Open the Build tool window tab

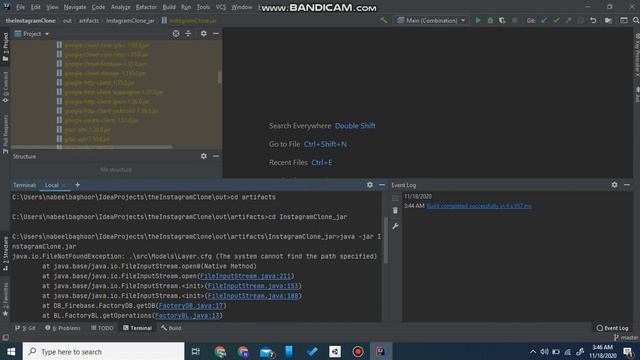pos(171,328)
